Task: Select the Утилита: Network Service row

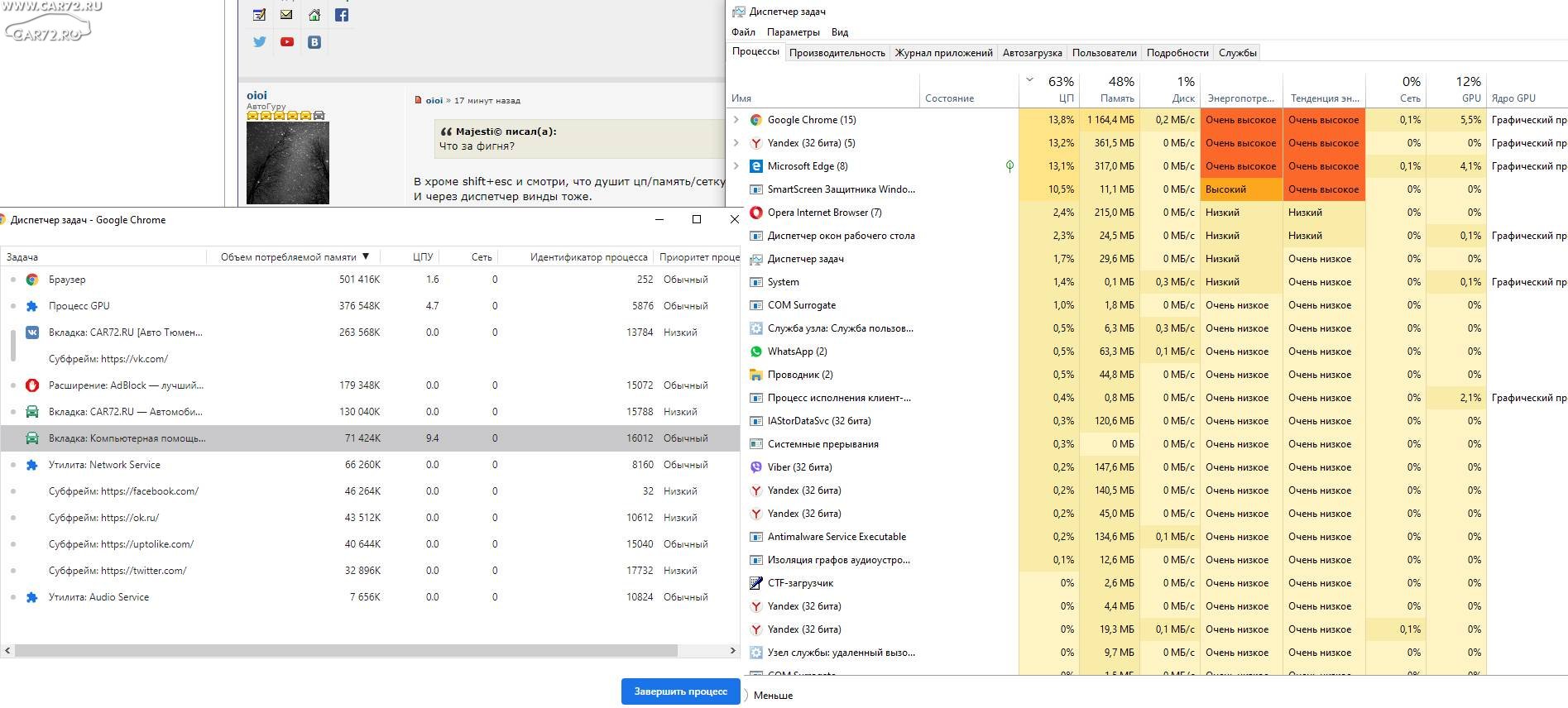Action: pyautogui.click(x=370, y=465)
